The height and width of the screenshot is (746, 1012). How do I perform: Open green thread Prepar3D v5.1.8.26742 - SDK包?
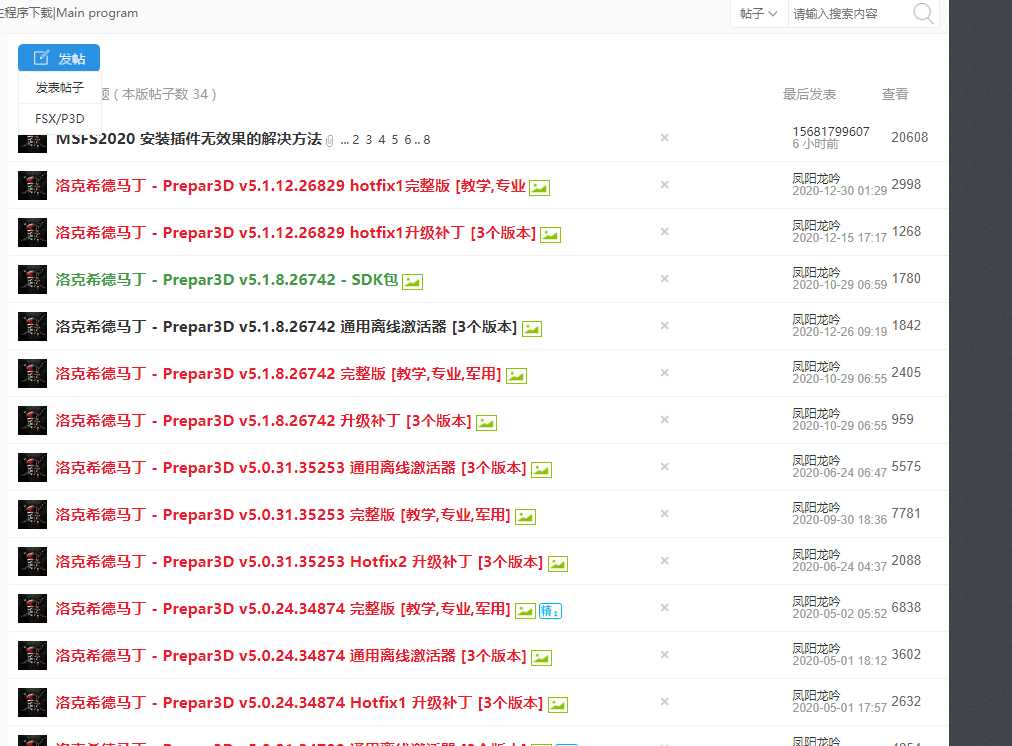[x=227, y=280]
